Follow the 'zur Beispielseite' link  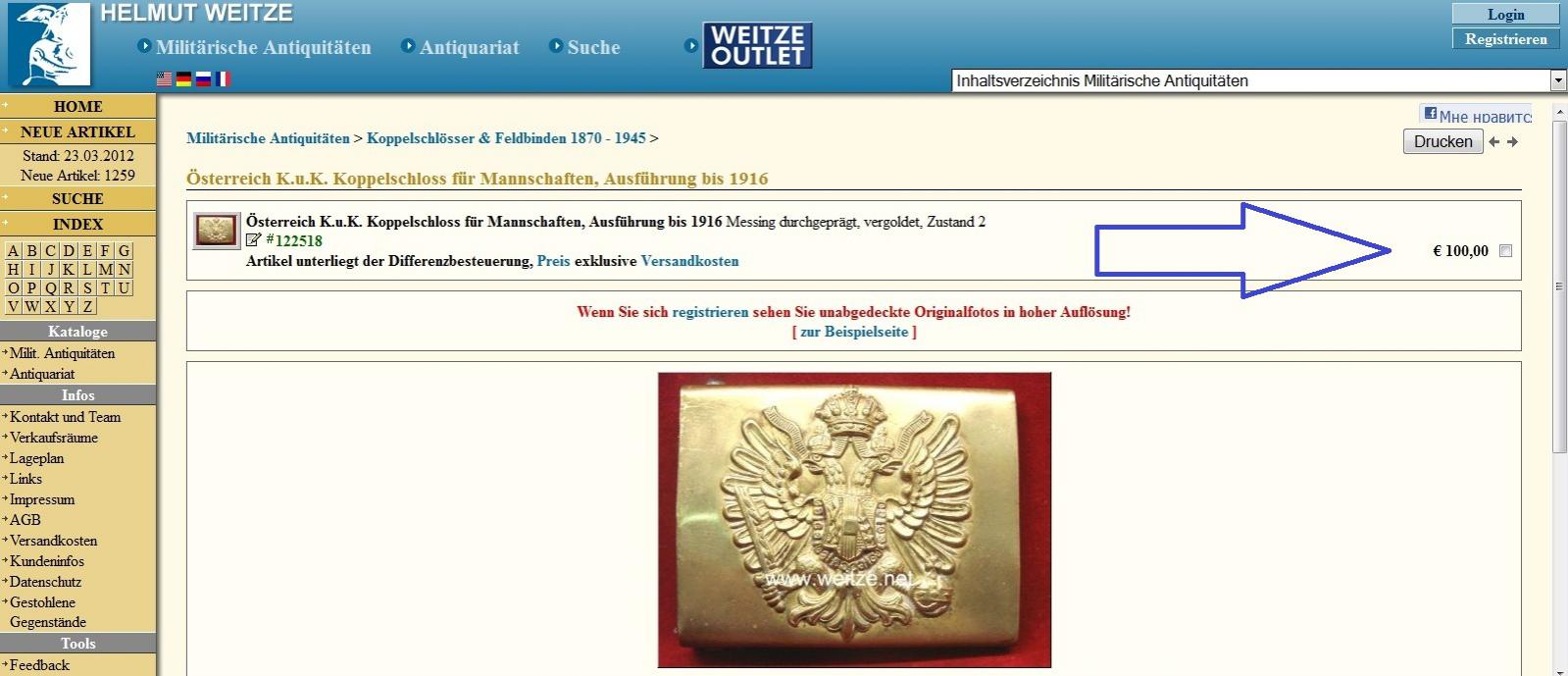(x=854, y=332)
